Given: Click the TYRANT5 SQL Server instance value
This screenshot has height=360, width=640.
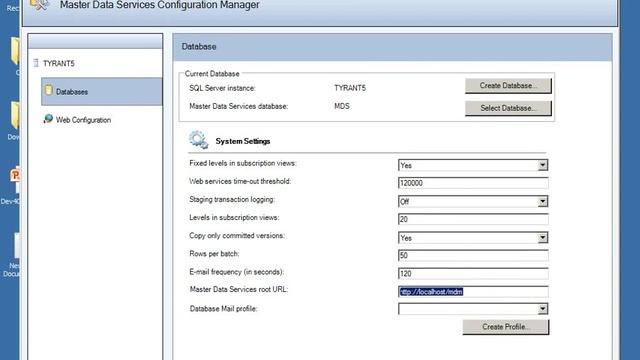Looking at the screenshot, I should click(x=350, y=88).
